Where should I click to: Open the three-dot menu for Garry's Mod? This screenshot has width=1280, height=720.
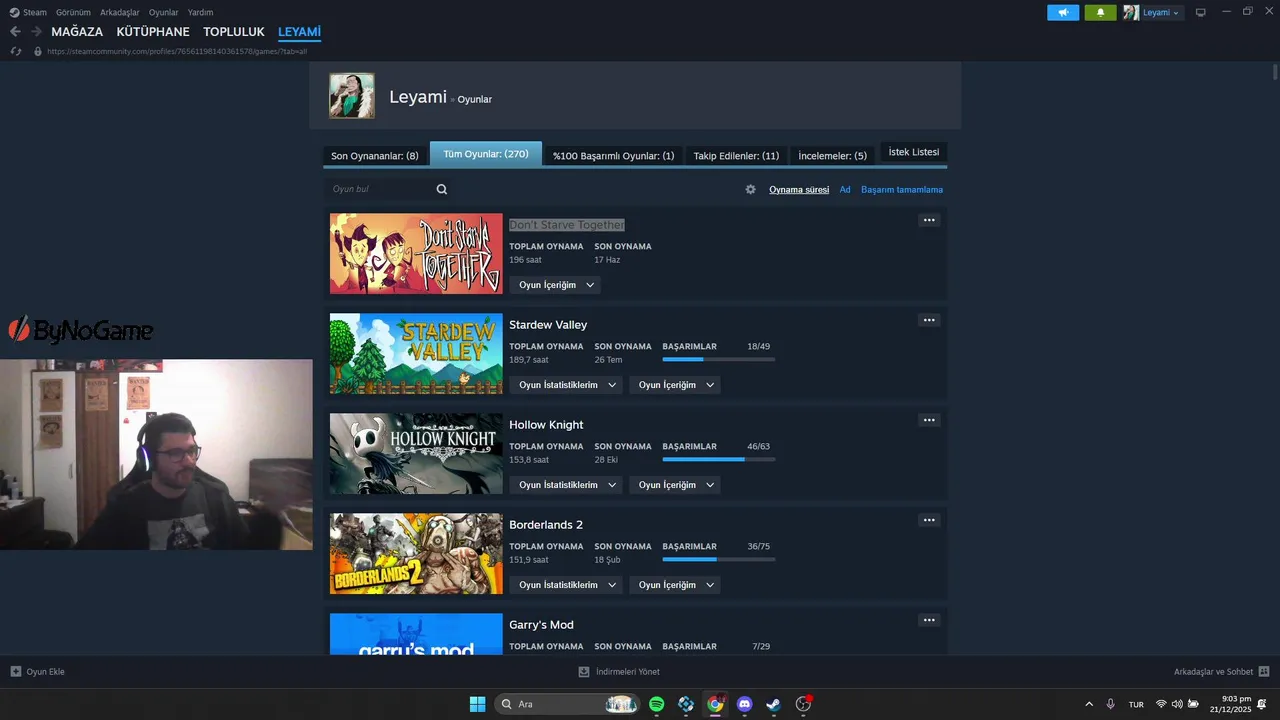929,620
